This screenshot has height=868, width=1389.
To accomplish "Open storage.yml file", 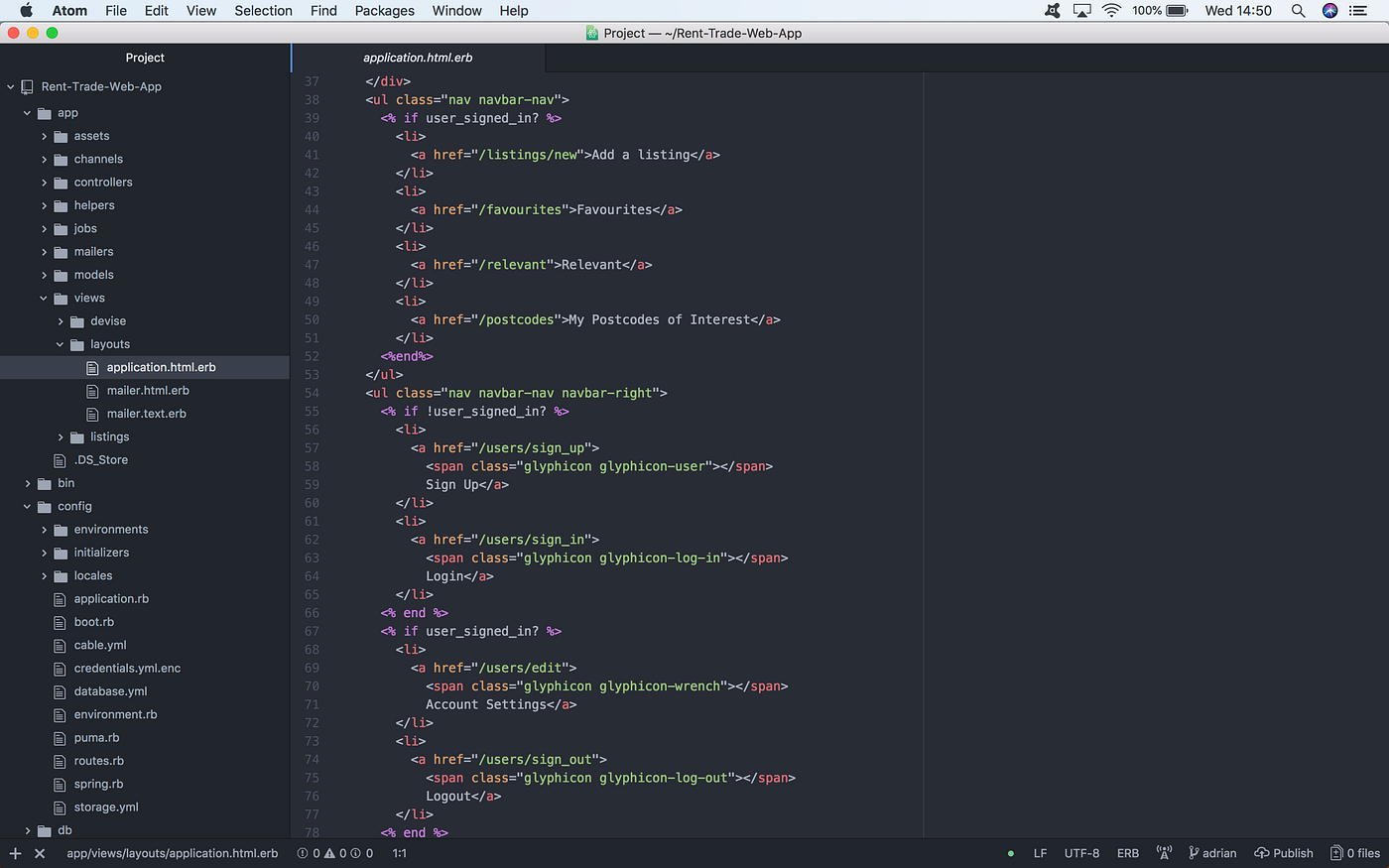I will click(106, 807).
